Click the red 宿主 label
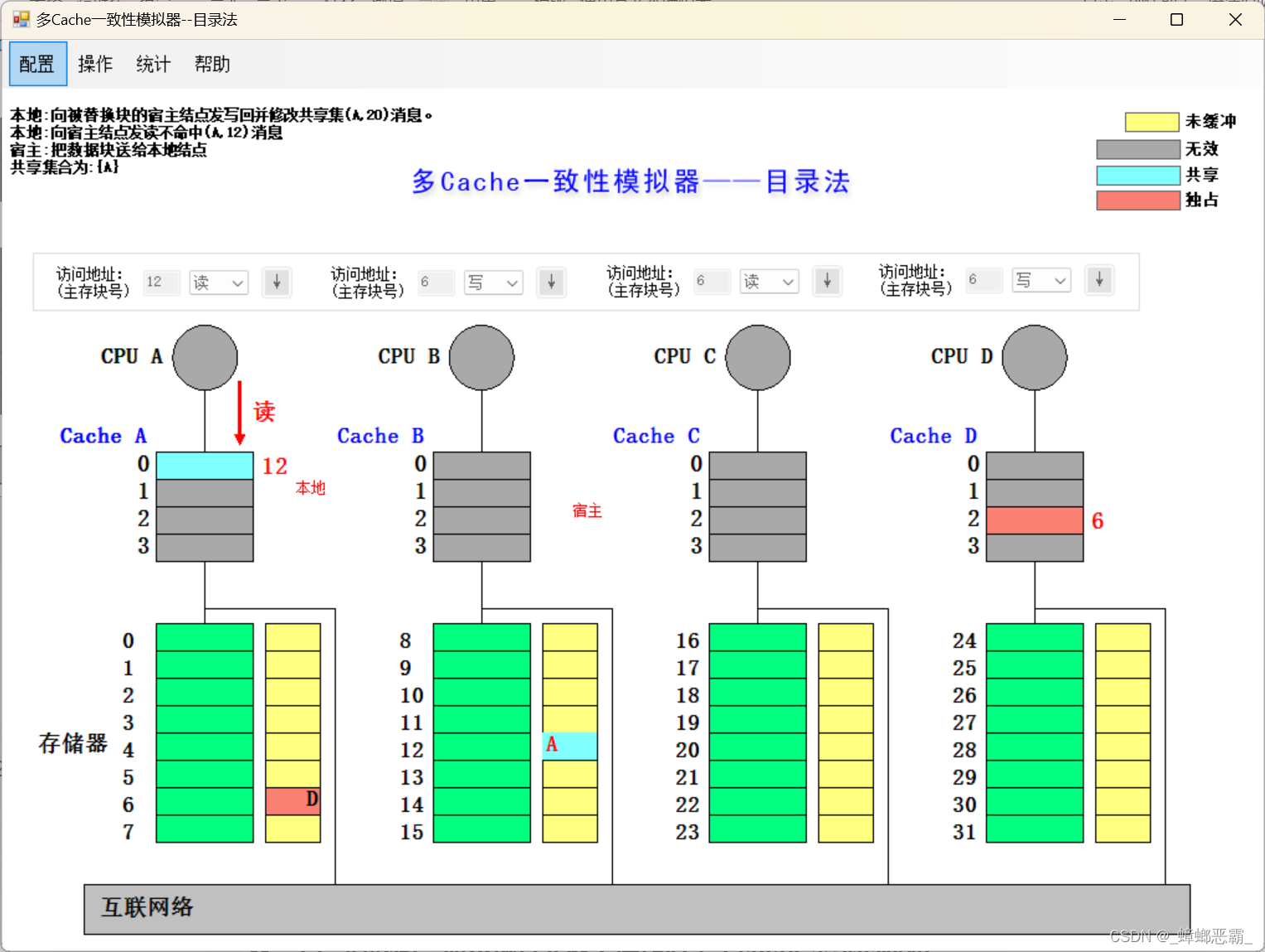Viewport: 1265px width, 952px height. point(587,511)
